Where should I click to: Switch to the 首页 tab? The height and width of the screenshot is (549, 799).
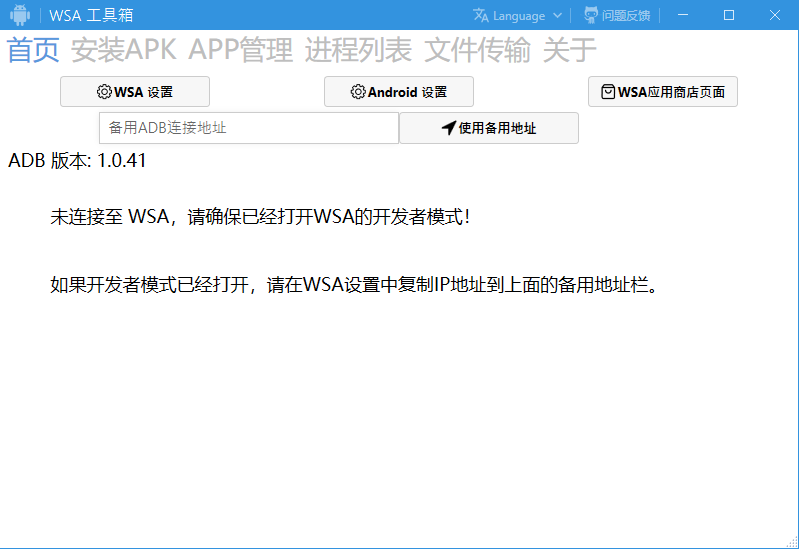(x=33, y=50)
